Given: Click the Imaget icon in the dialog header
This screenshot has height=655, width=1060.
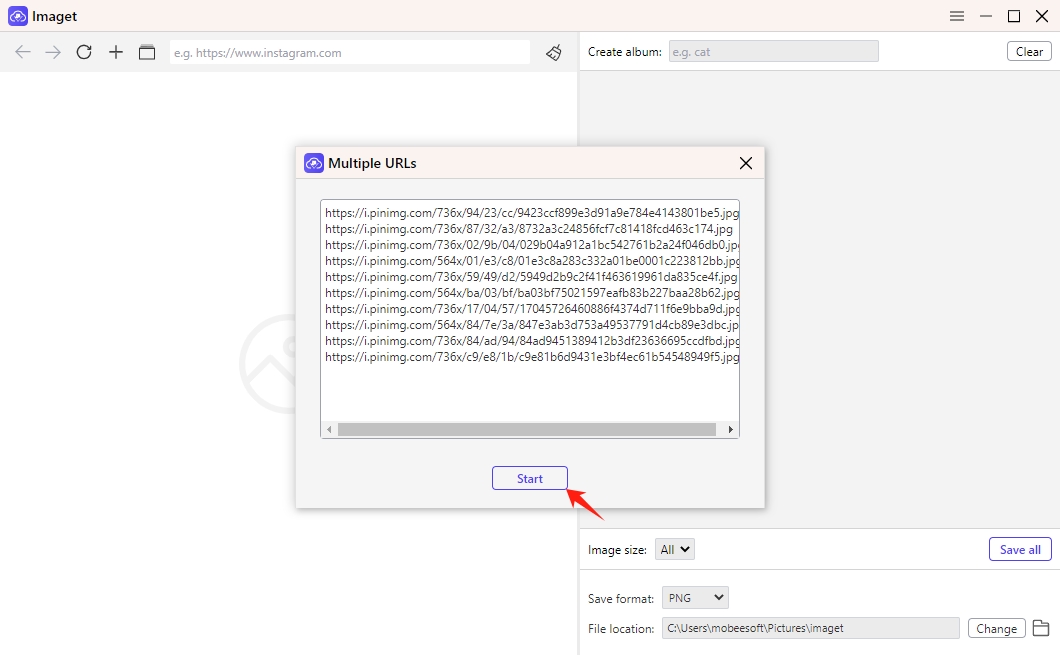Looking at the screenshot, I should 314,162.
